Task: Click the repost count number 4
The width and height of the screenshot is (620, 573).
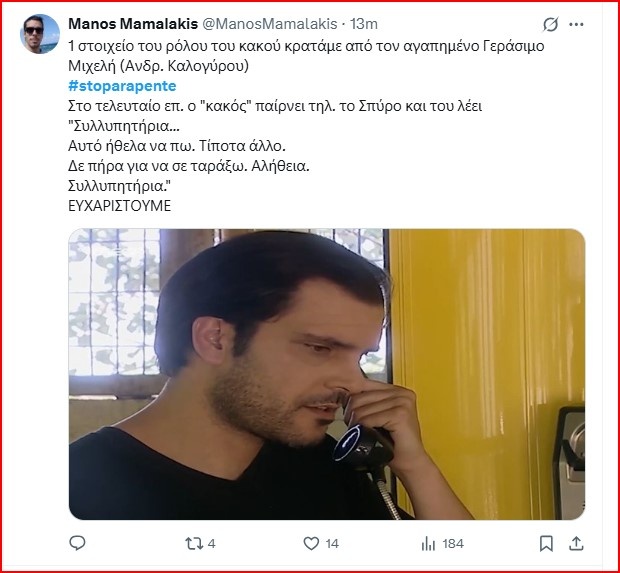Action: [x=212, y=544]
